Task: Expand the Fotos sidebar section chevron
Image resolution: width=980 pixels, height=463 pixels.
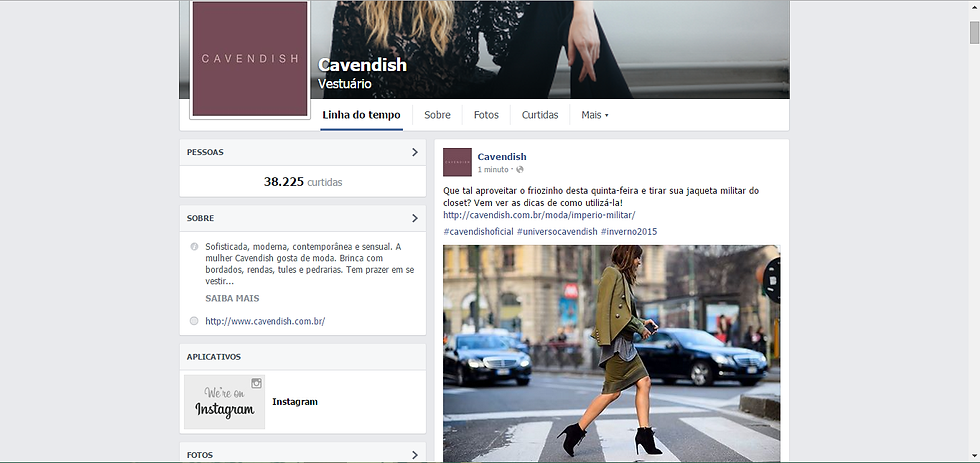Action: (x=414, y=455)
